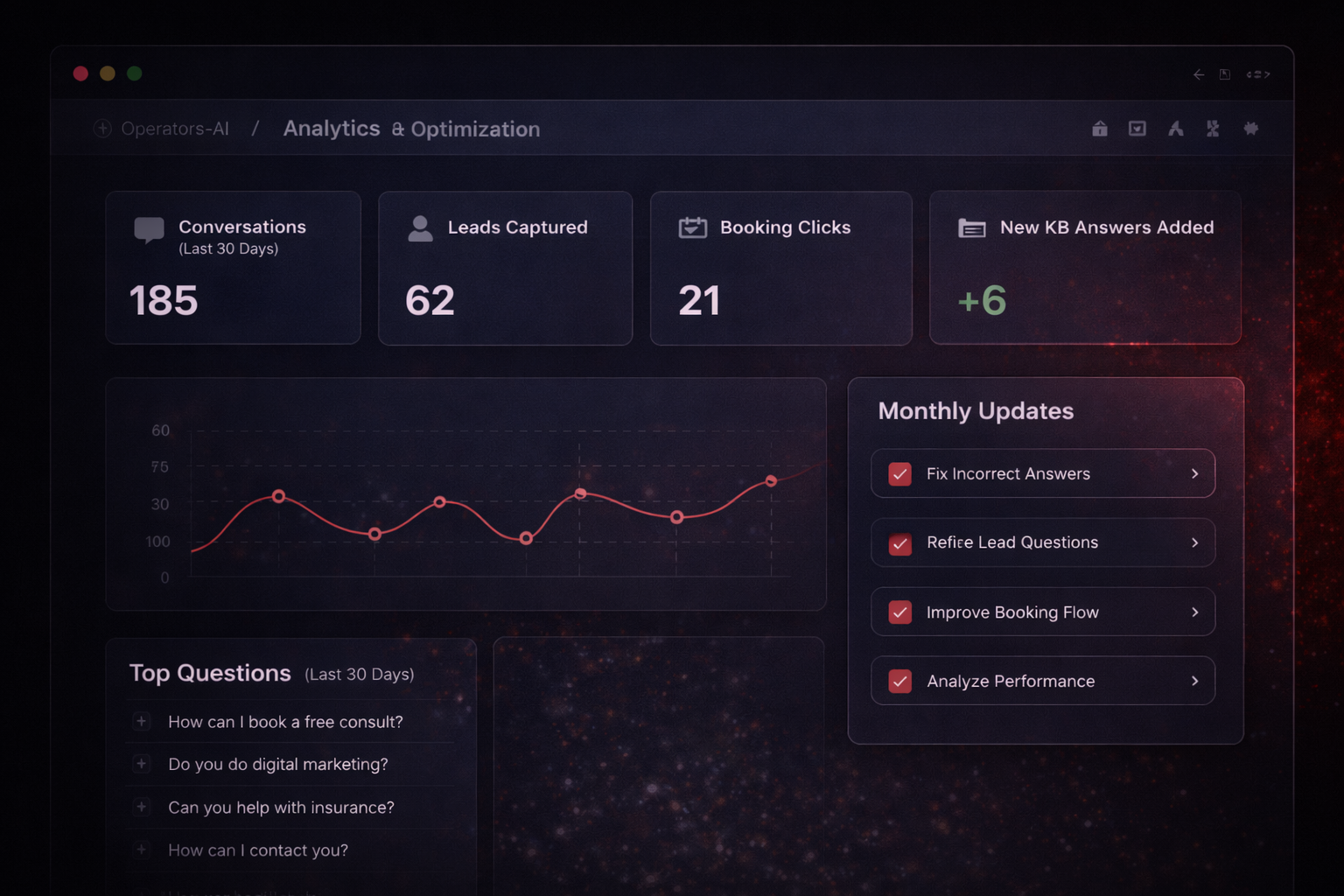
Task: Disable the Improve Booking Flow checkbox
Action: tap(899, 612)
